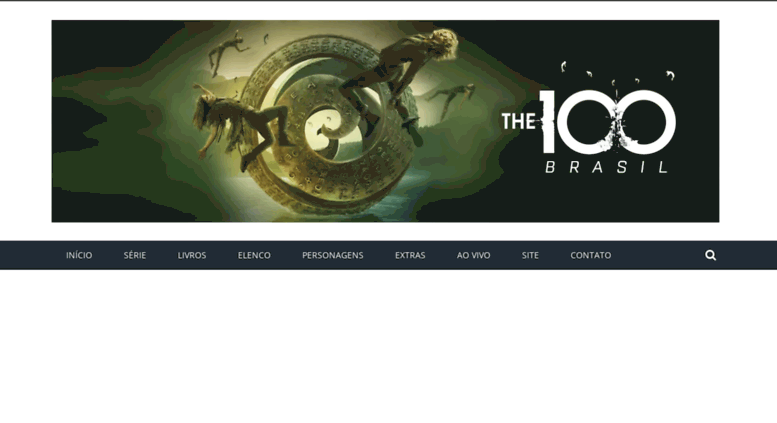Viewport: 777px width, 423px height.
Task: Select SITE in the navigation bar
Action: point(530,255)
